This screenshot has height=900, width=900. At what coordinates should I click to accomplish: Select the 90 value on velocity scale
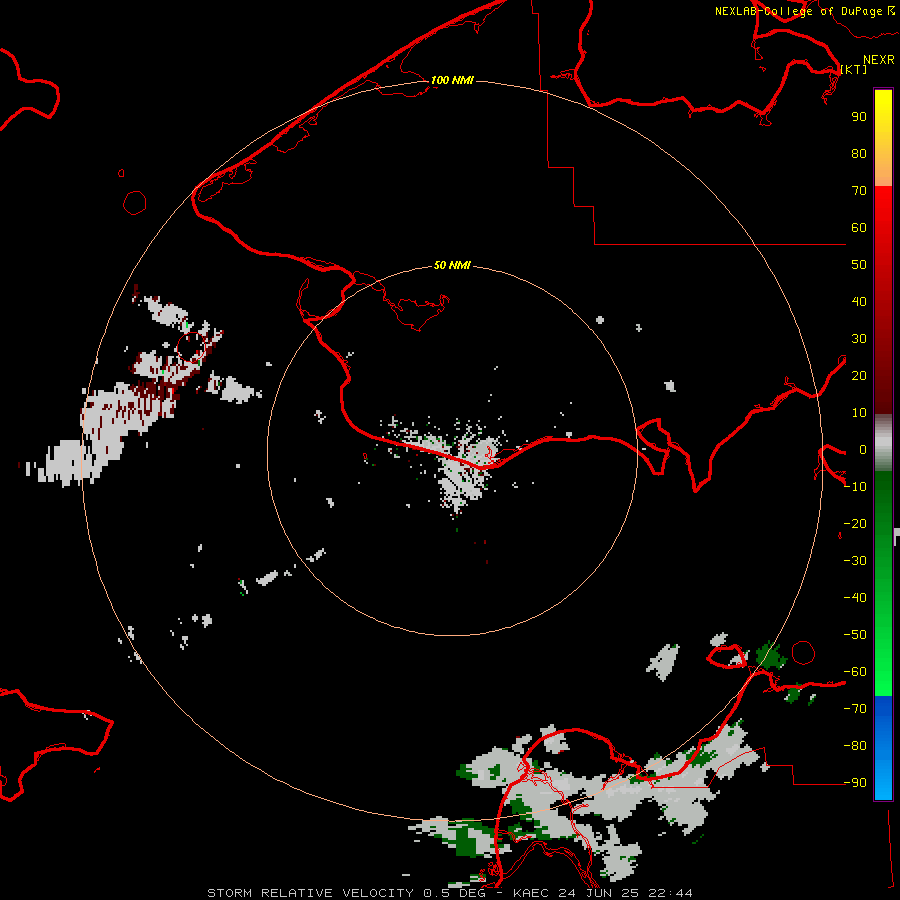point(859,117)
